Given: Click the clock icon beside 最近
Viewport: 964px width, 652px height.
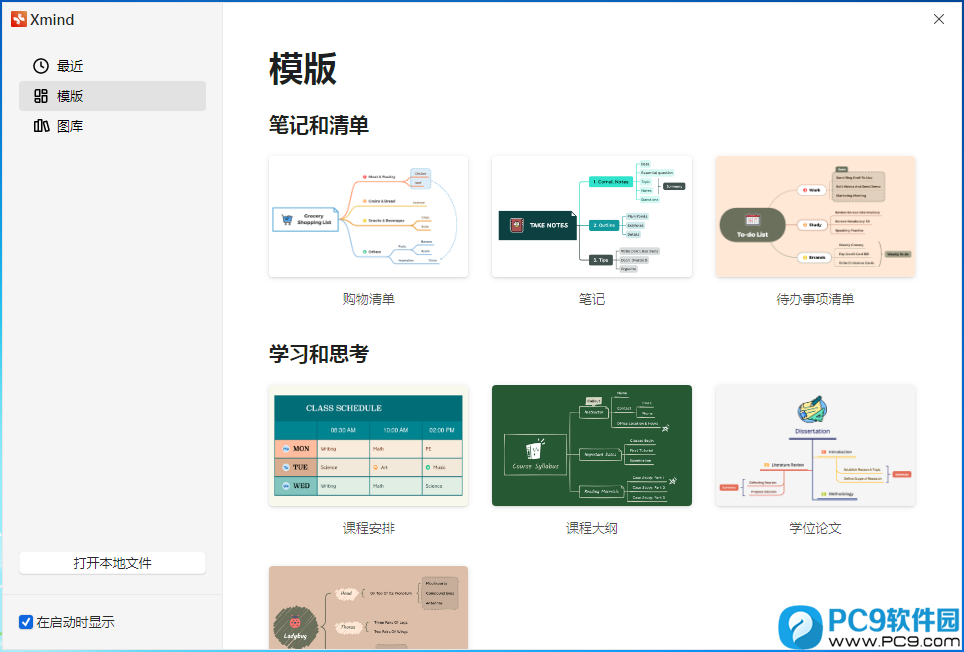Looking at the screenshot, I should click(41, 66).
